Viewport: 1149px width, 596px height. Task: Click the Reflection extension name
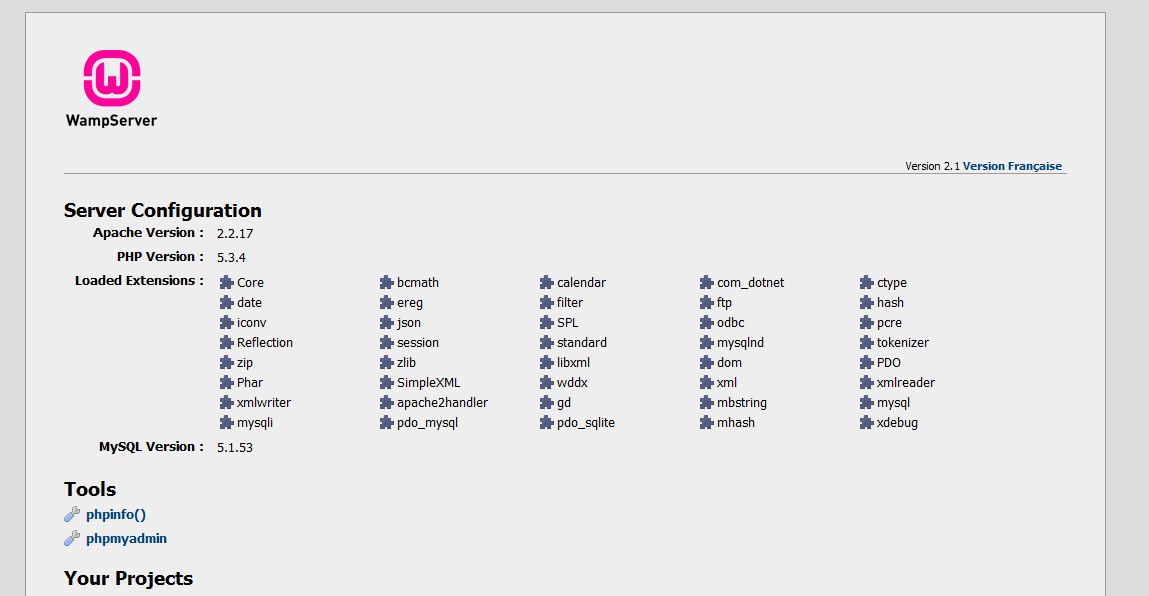coord(265,342)
